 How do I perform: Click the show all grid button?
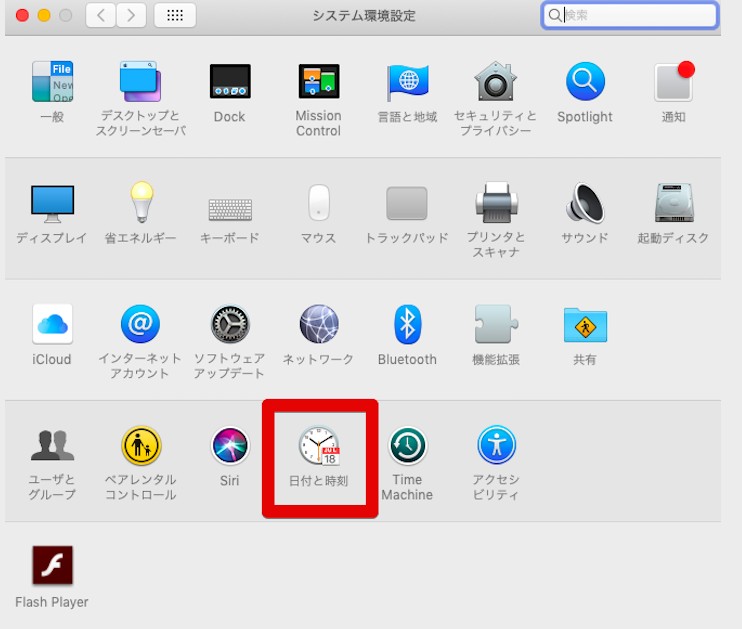175,15
